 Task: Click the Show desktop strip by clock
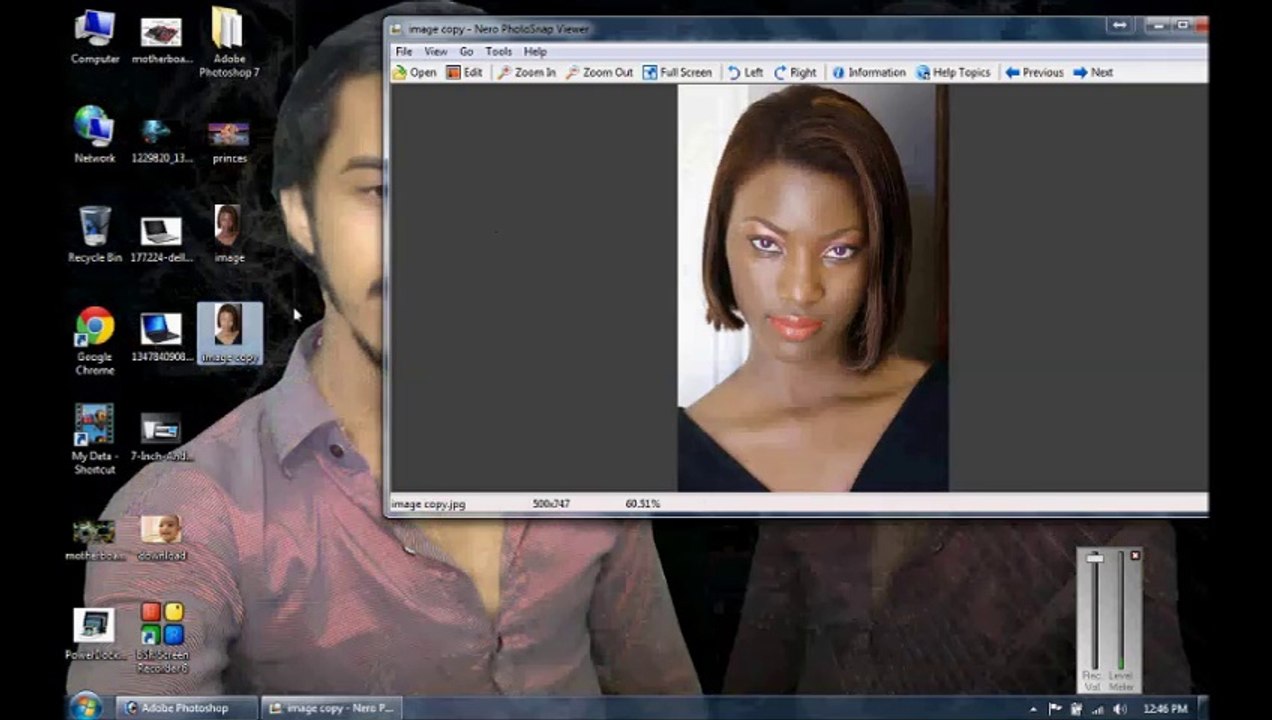pyautogui.click(x=1202, y=708)
